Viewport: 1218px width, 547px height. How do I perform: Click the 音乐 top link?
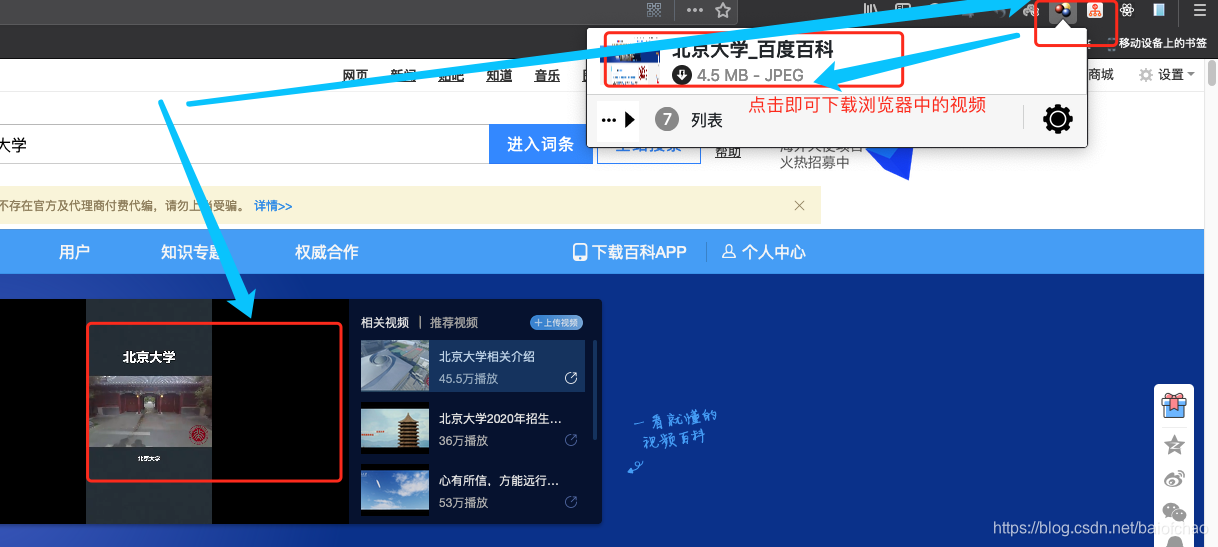click(547, 75)
